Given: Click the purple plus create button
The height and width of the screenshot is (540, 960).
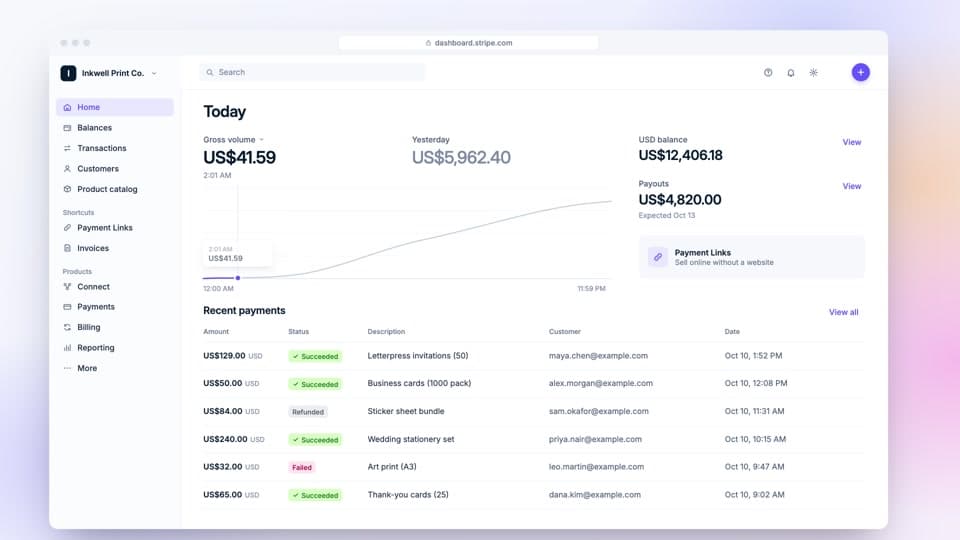Looking at the screenshot, I should click(x=860, y=72).
